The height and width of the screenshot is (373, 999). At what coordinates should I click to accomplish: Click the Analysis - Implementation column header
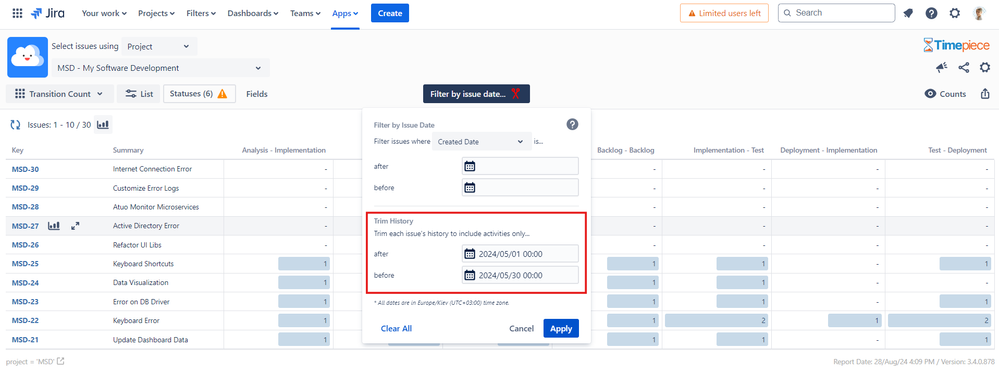pyautogui.click(x=284, y=150)
